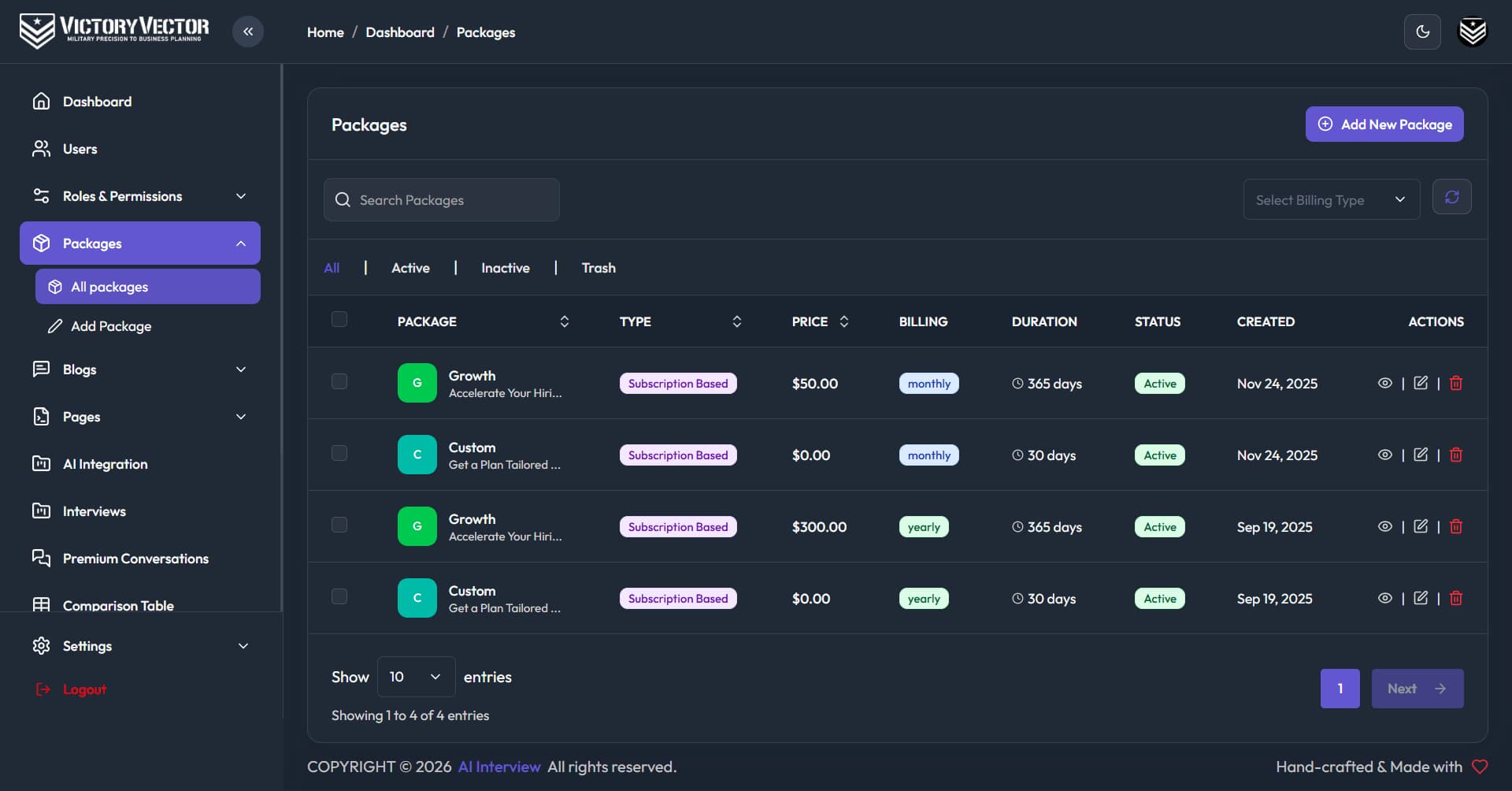
Task: View the $0.00 monthly Custom package
Action: [1385, 455]
